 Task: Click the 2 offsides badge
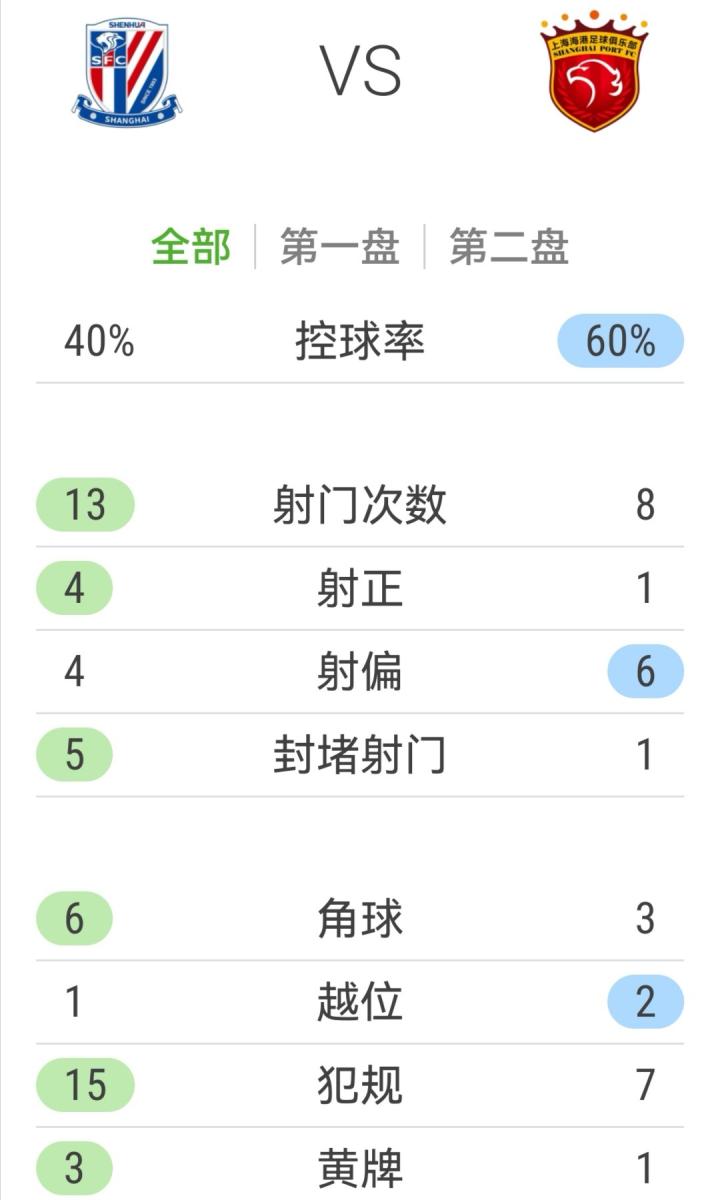pyautogui.click(x=645, y=1001)
